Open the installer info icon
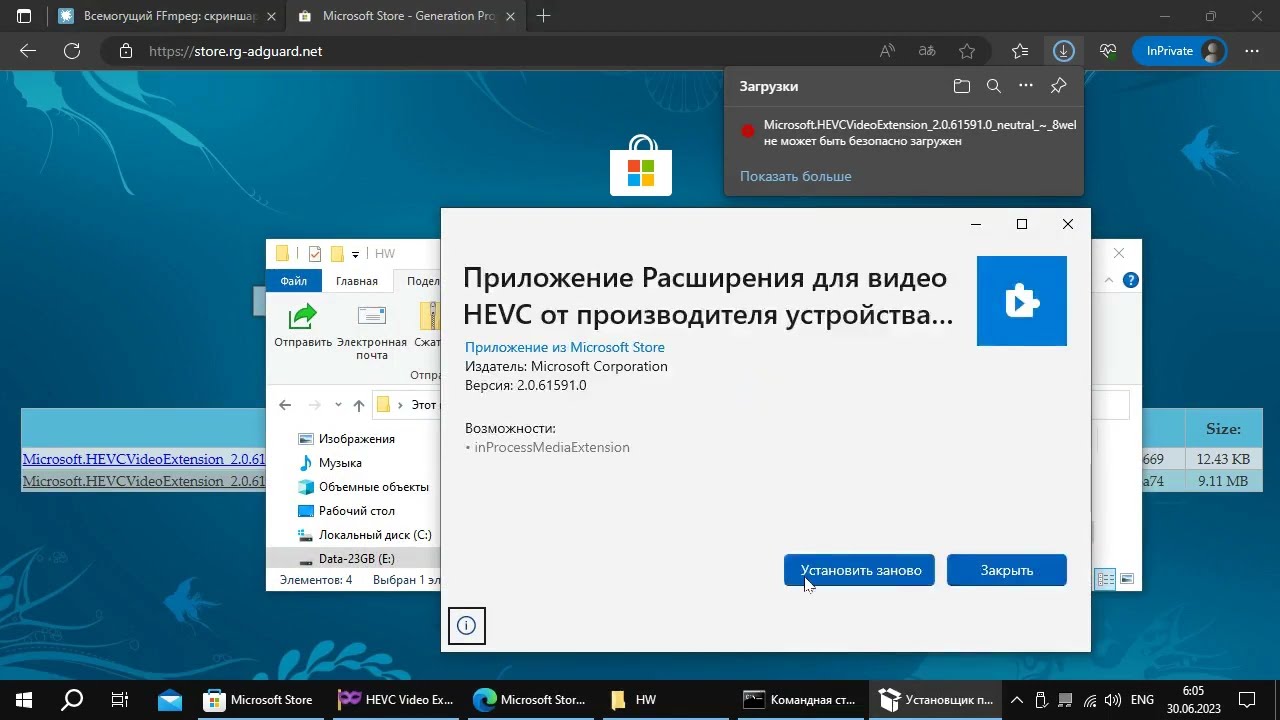Viewport: 1280px width, 720px height. pyautogui.click(x=467, y=626)
